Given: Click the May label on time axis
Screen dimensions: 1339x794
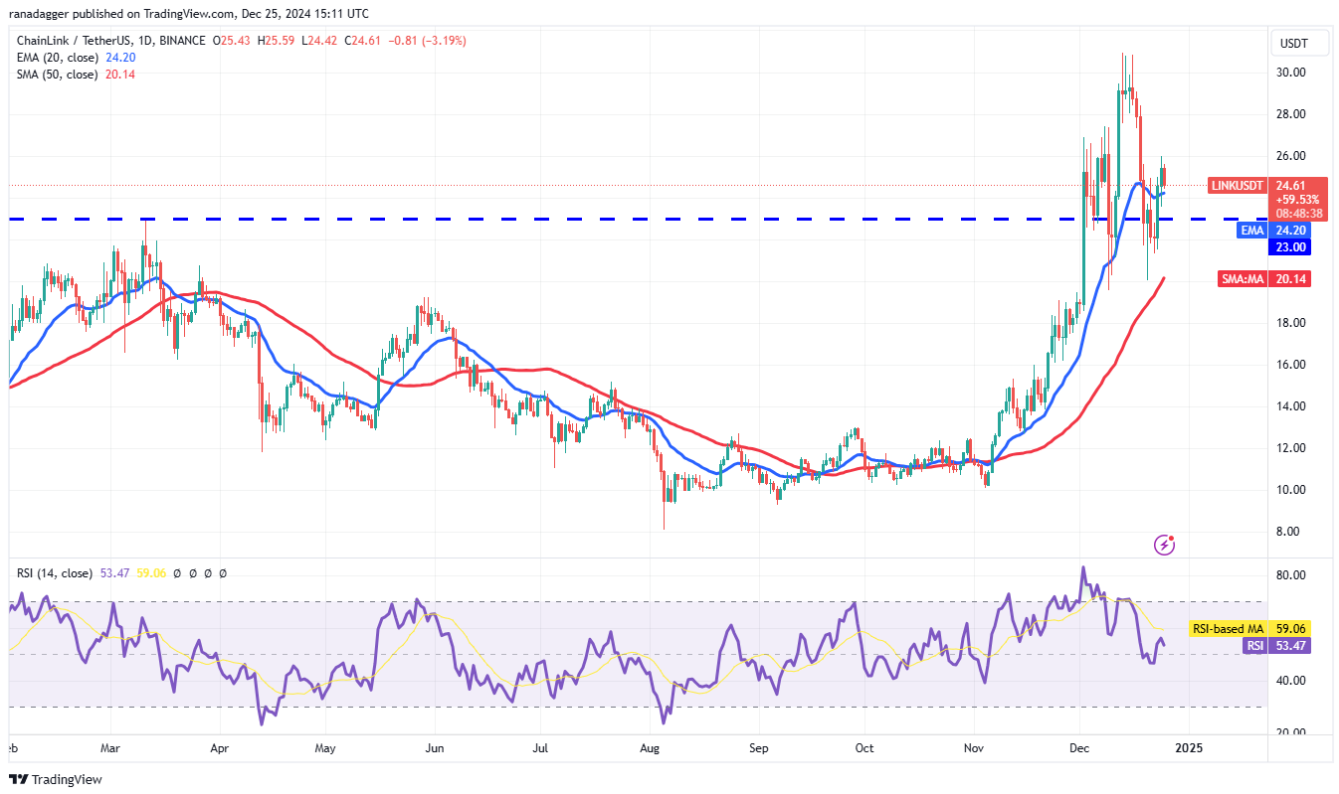Looking at the screenshot, I should tap(324, 748).
